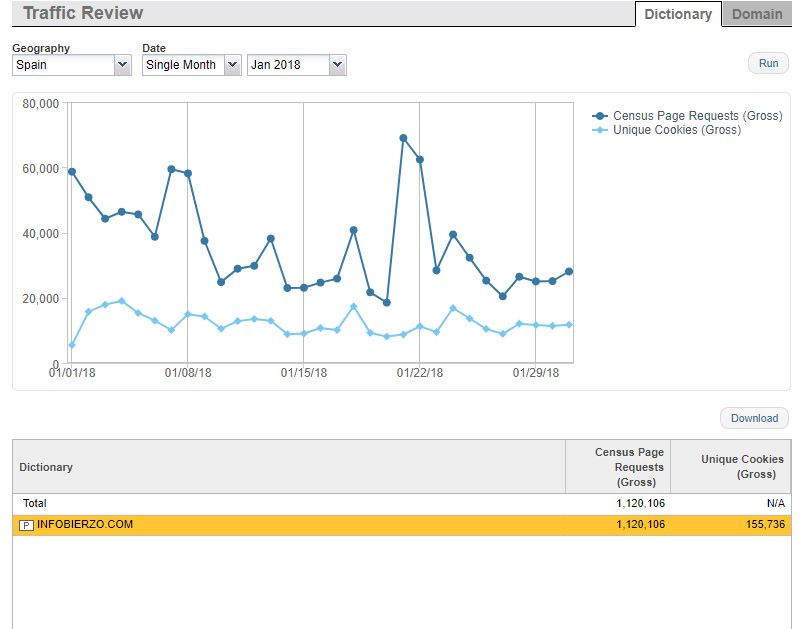Switch to the Domain tab
The image size is (801, 629).
coord(757,14)
